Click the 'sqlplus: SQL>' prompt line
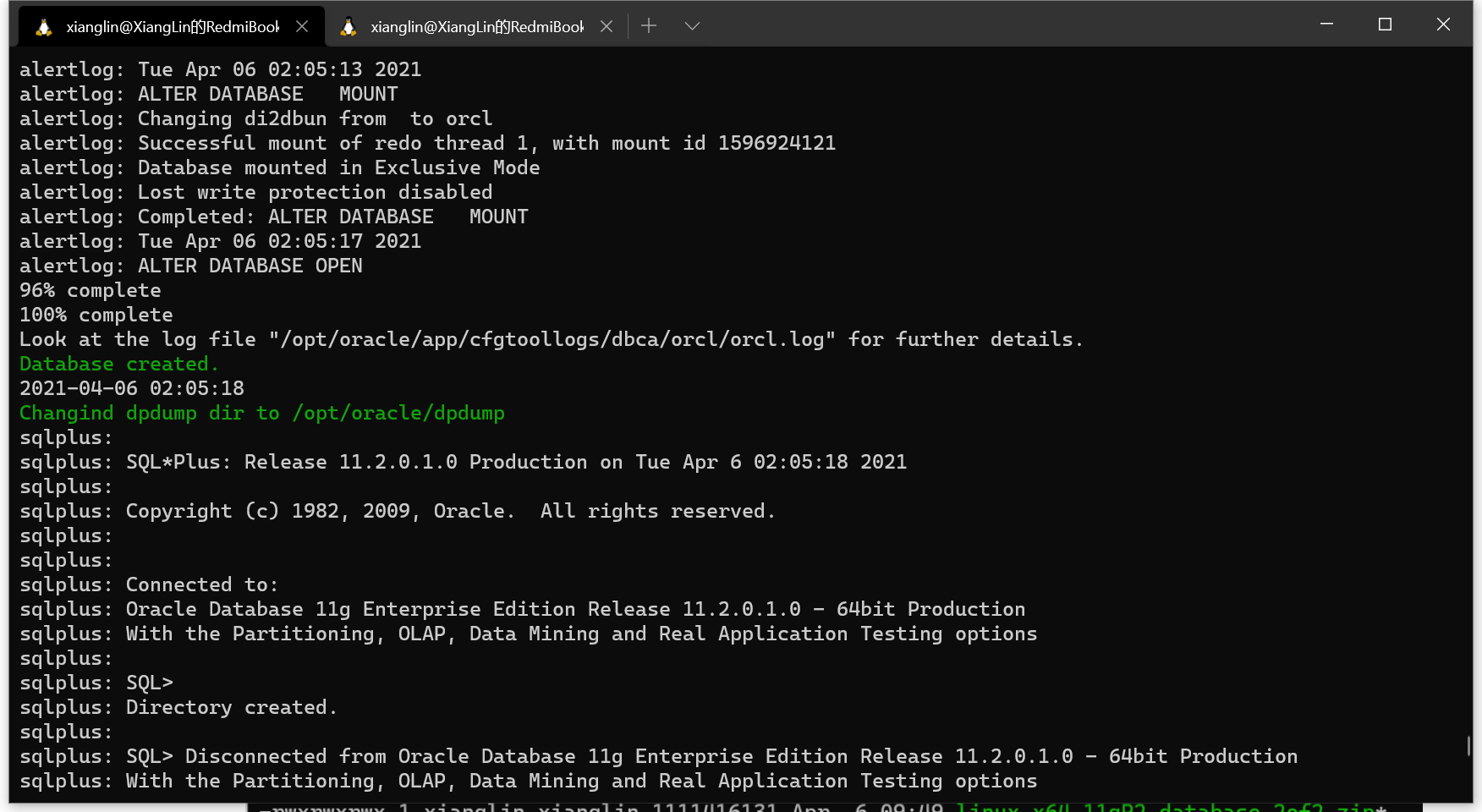Screen dimensions: 1482x812 click(x=96, y=683)
